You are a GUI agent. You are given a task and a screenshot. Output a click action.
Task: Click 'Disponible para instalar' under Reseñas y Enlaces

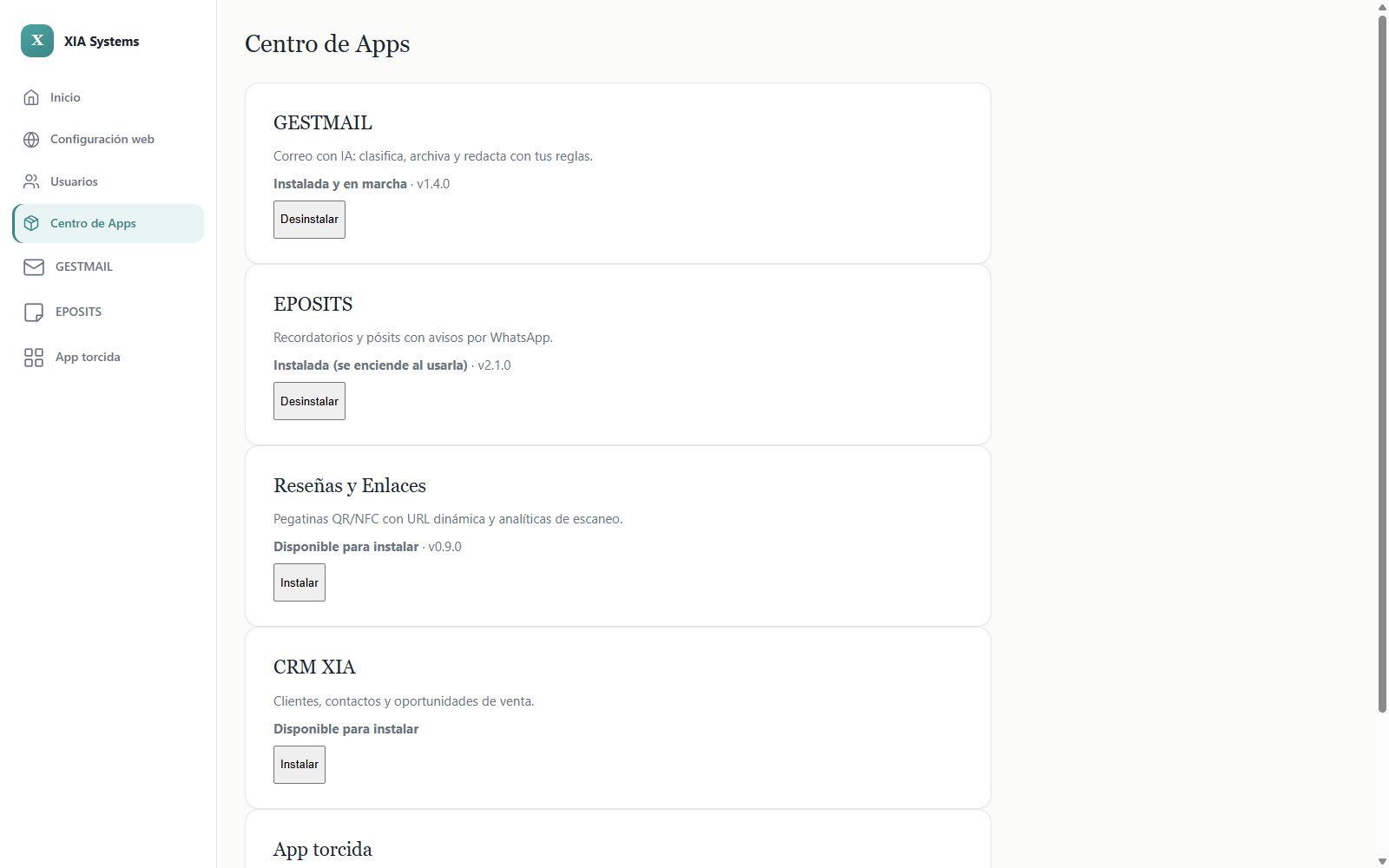[346, 547]
